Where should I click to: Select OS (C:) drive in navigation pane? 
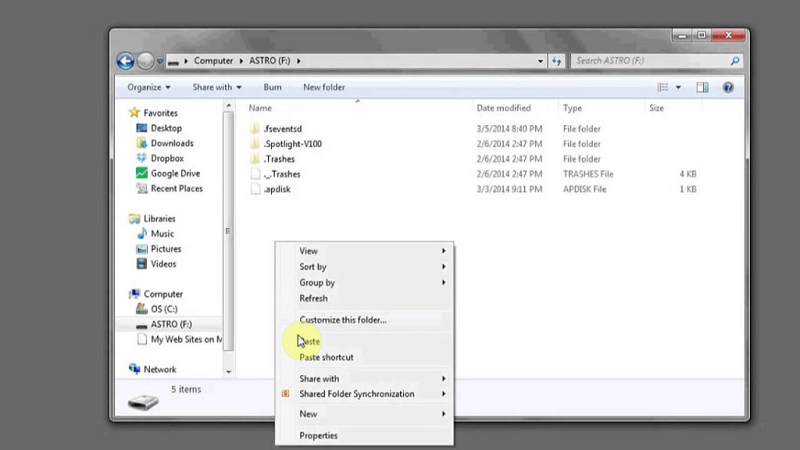(163, 309)
